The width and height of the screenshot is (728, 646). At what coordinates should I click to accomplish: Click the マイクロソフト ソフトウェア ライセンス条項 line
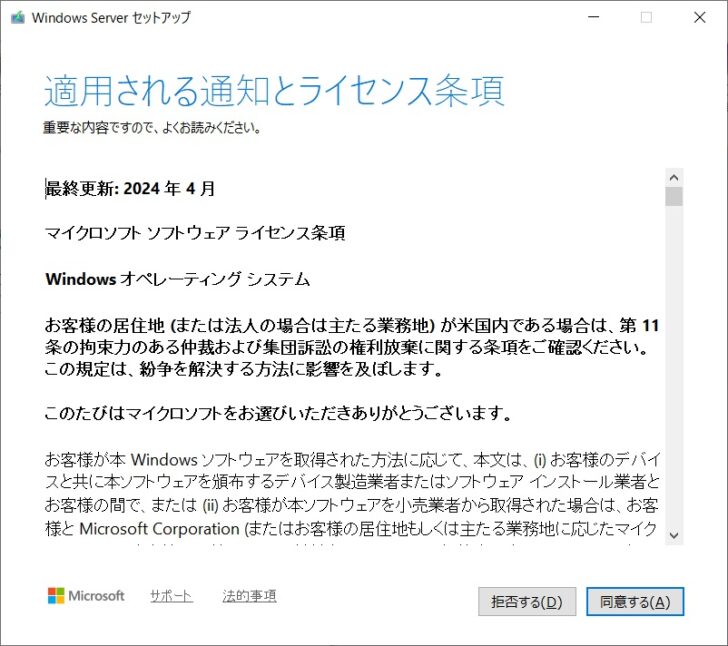pyautogui.click(x=195, y=233)
